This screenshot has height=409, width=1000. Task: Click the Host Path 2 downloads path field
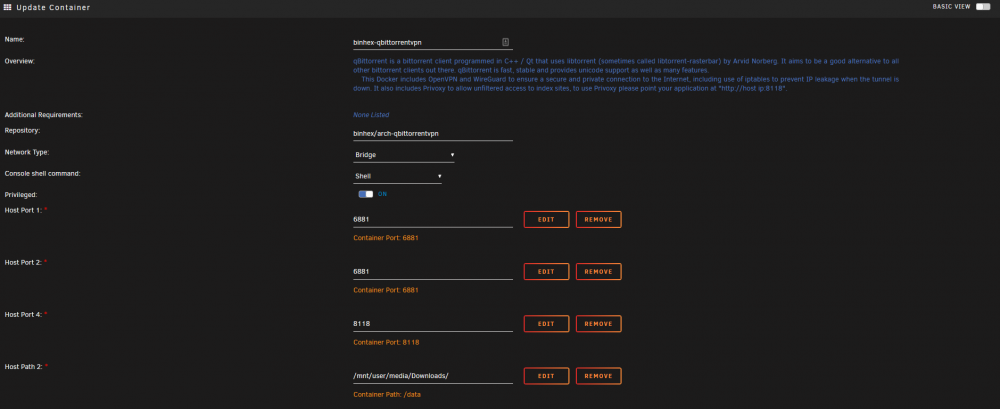pos(433,376)
